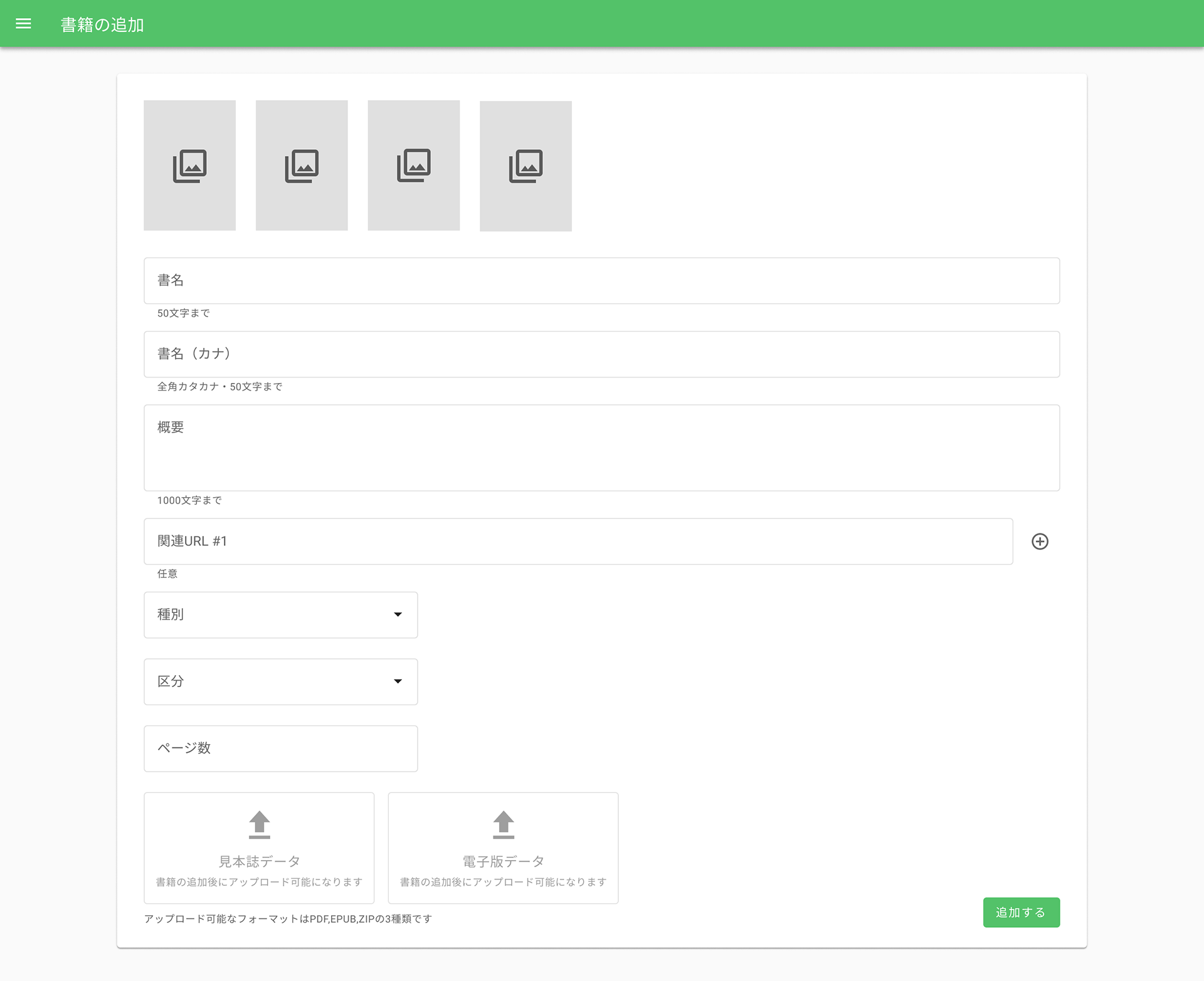Image resolution: width=1204 pixels, height=981 pixels.
Task: Click the third image placeholder icon
Action: point(413,165)
